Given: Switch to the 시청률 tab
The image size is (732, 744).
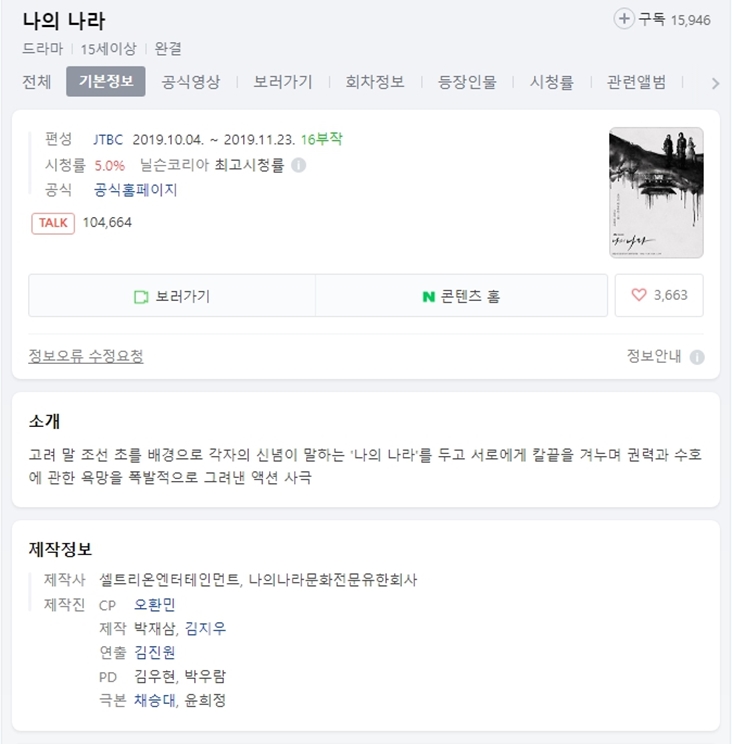Looking at the screenshot, I should [x=552, y=82].
